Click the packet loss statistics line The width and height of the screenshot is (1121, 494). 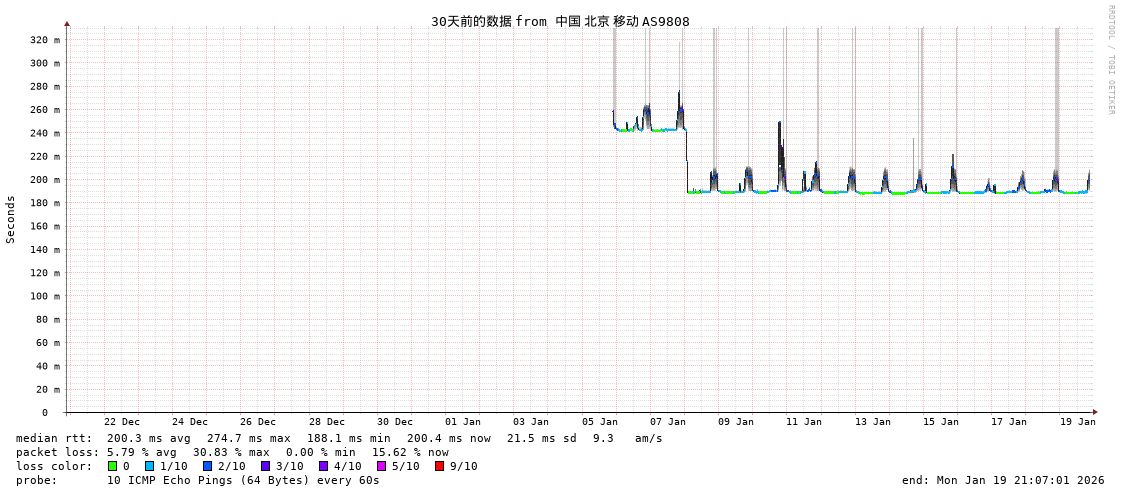[x=232, y=452]
